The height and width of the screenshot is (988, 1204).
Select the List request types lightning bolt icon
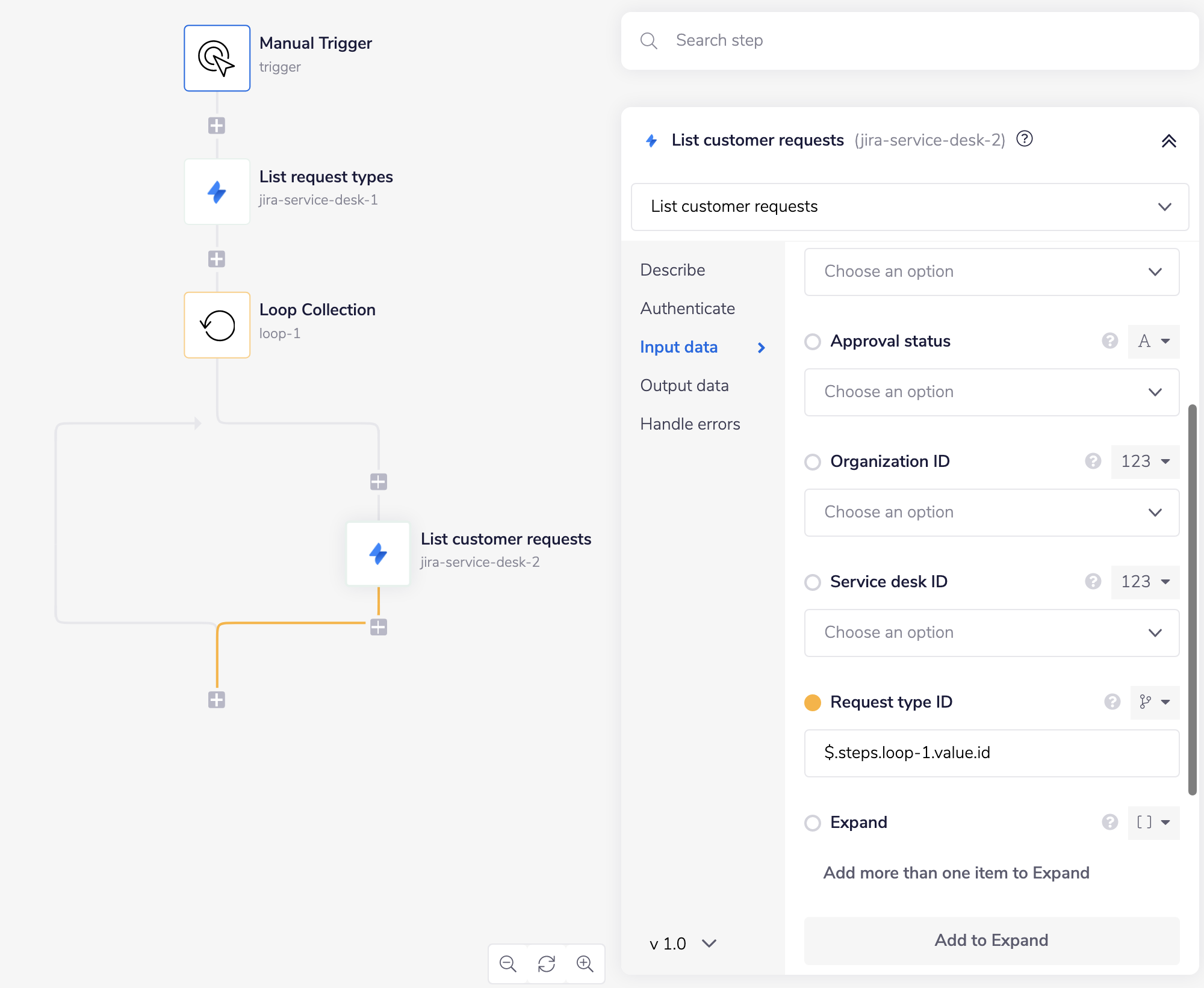(x=217, y=191)
